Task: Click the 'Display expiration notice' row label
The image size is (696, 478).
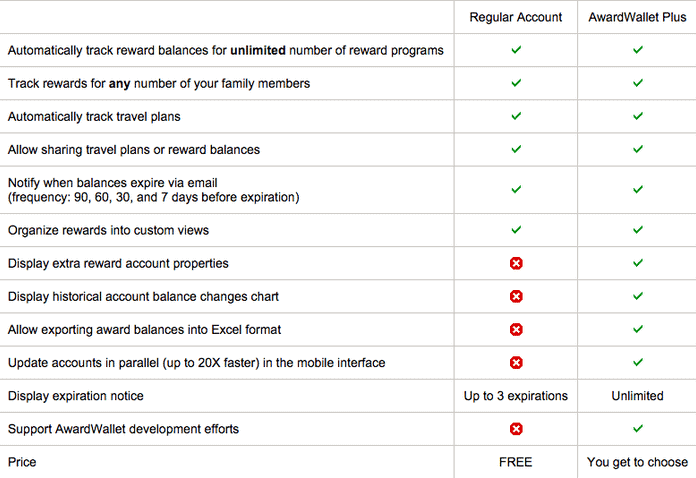Action: [x=76, y=396]
